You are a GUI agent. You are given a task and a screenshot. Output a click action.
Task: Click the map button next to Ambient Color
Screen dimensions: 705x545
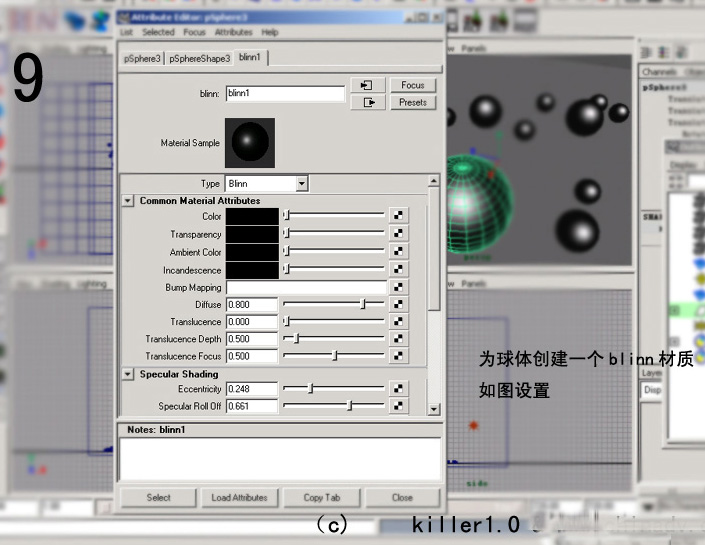(398, 251)
